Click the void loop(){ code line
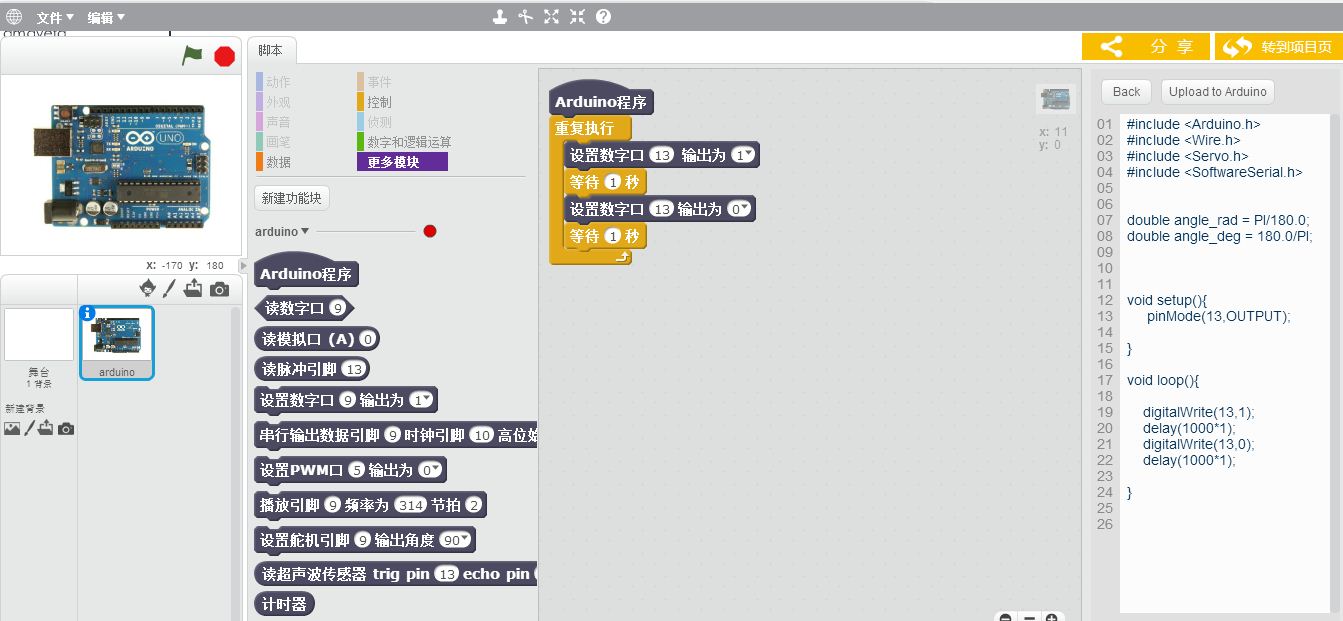Image resolution: width=1343 pixels, height=621 pixels. (1162, 380)
